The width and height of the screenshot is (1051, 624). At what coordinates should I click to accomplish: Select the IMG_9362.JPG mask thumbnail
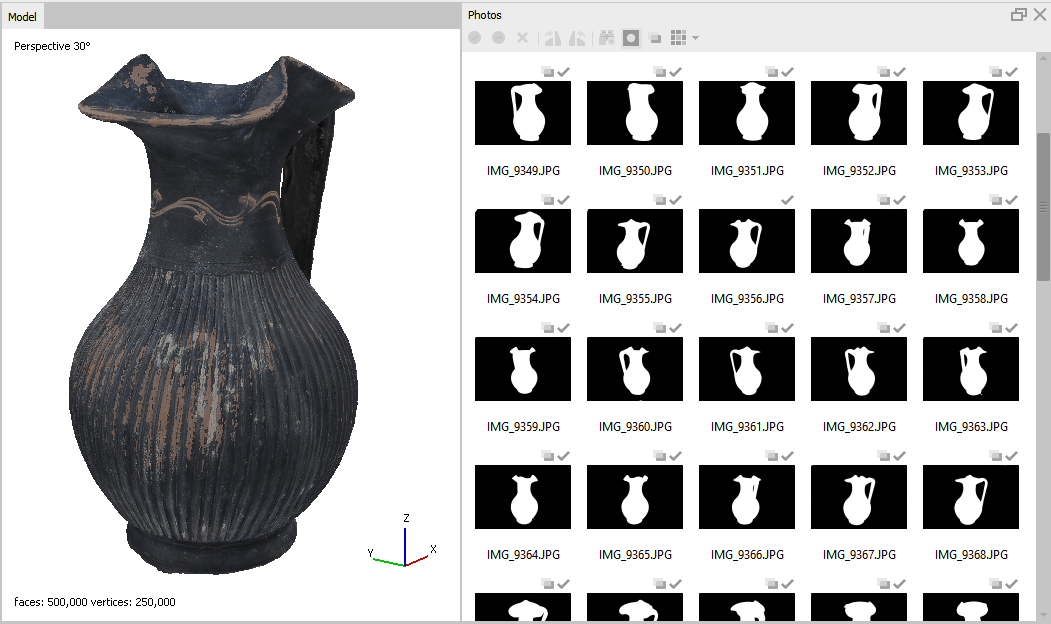coord(859,369)
